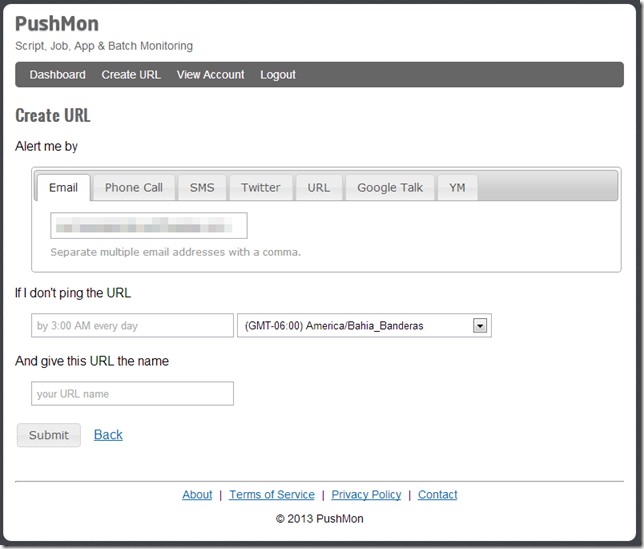The width and height of the screenshot is (644, 549).
Task: Open the Dashboard menu item
Action: point(58,75)
